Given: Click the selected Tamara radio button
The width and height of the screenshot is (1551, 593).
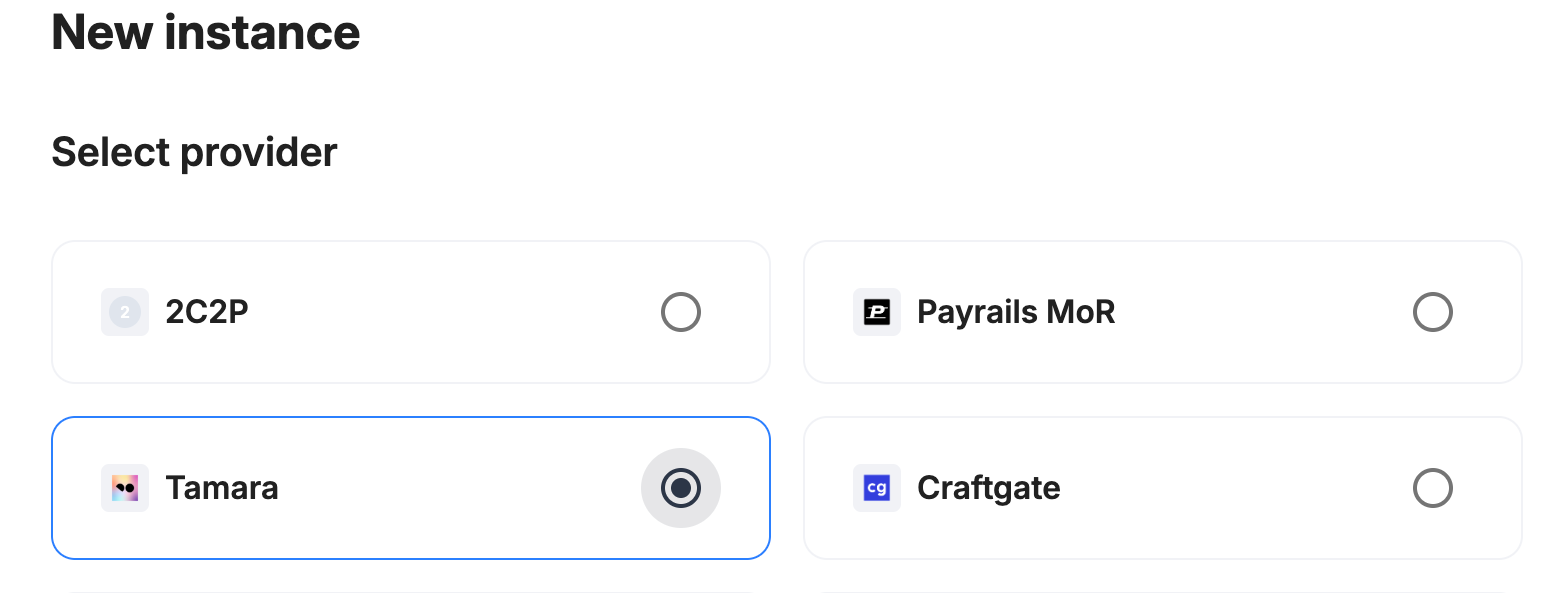Looking at the screenshot, I should [x=681, y=488].
